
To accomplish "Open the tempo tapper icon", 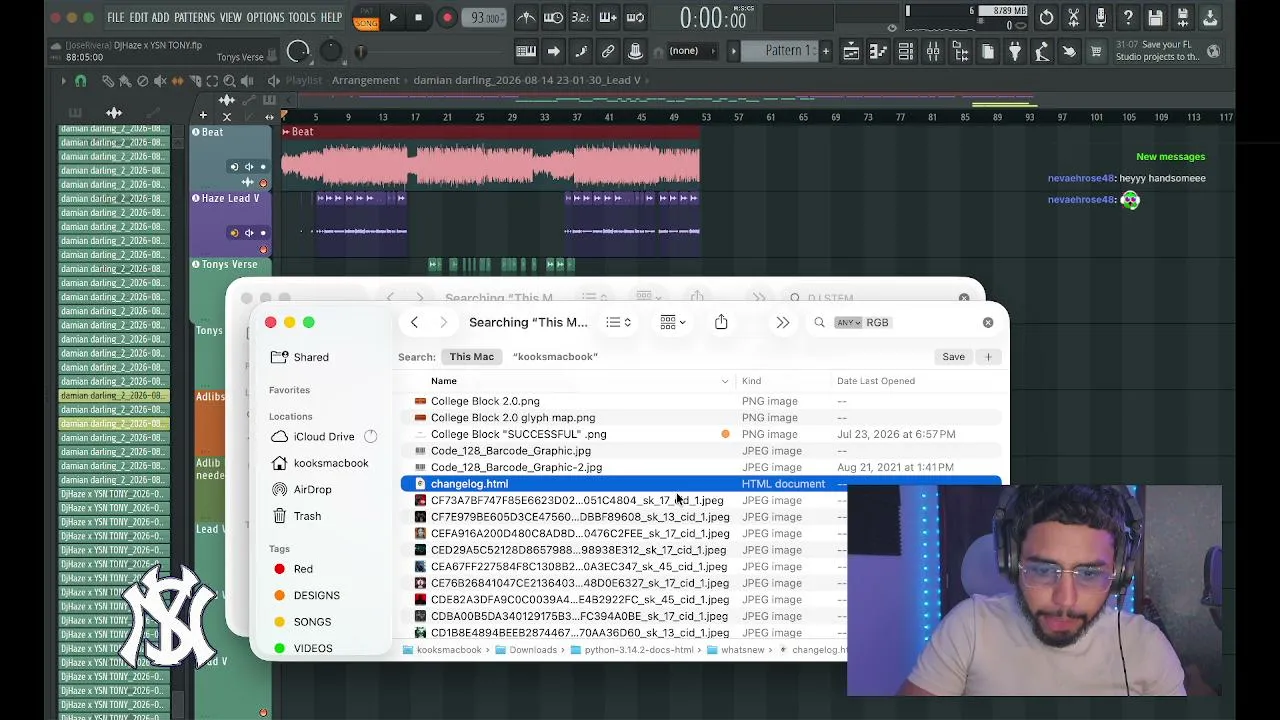I will pos(1042,52).
